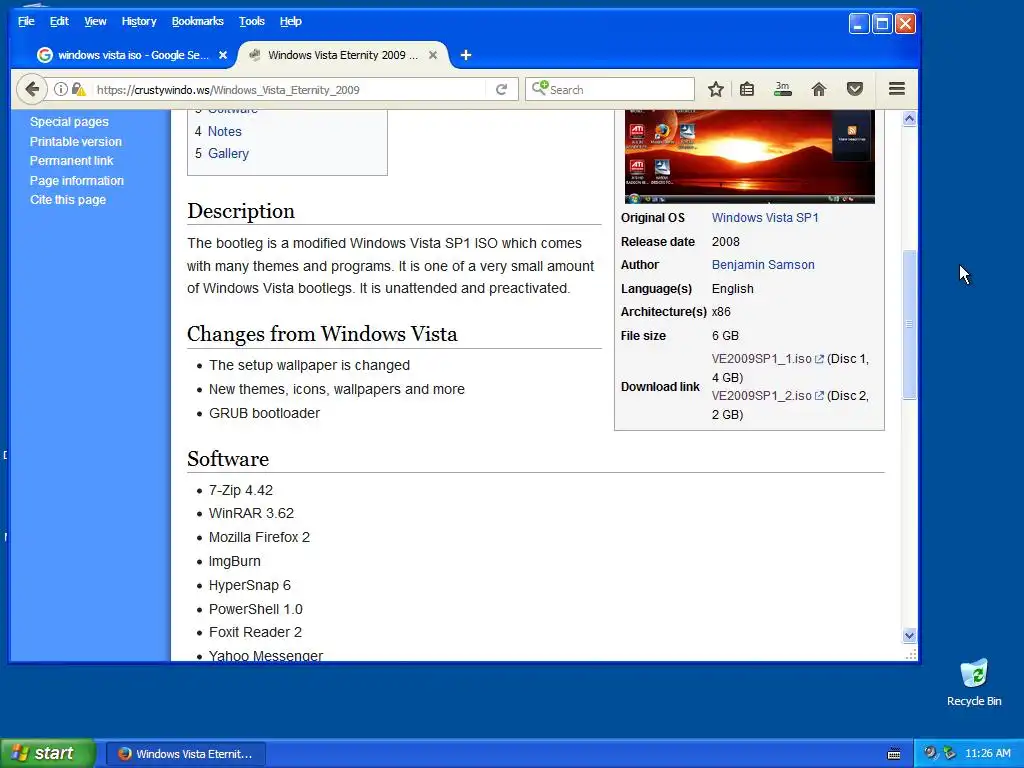Open Printable version link

(76, 142)
